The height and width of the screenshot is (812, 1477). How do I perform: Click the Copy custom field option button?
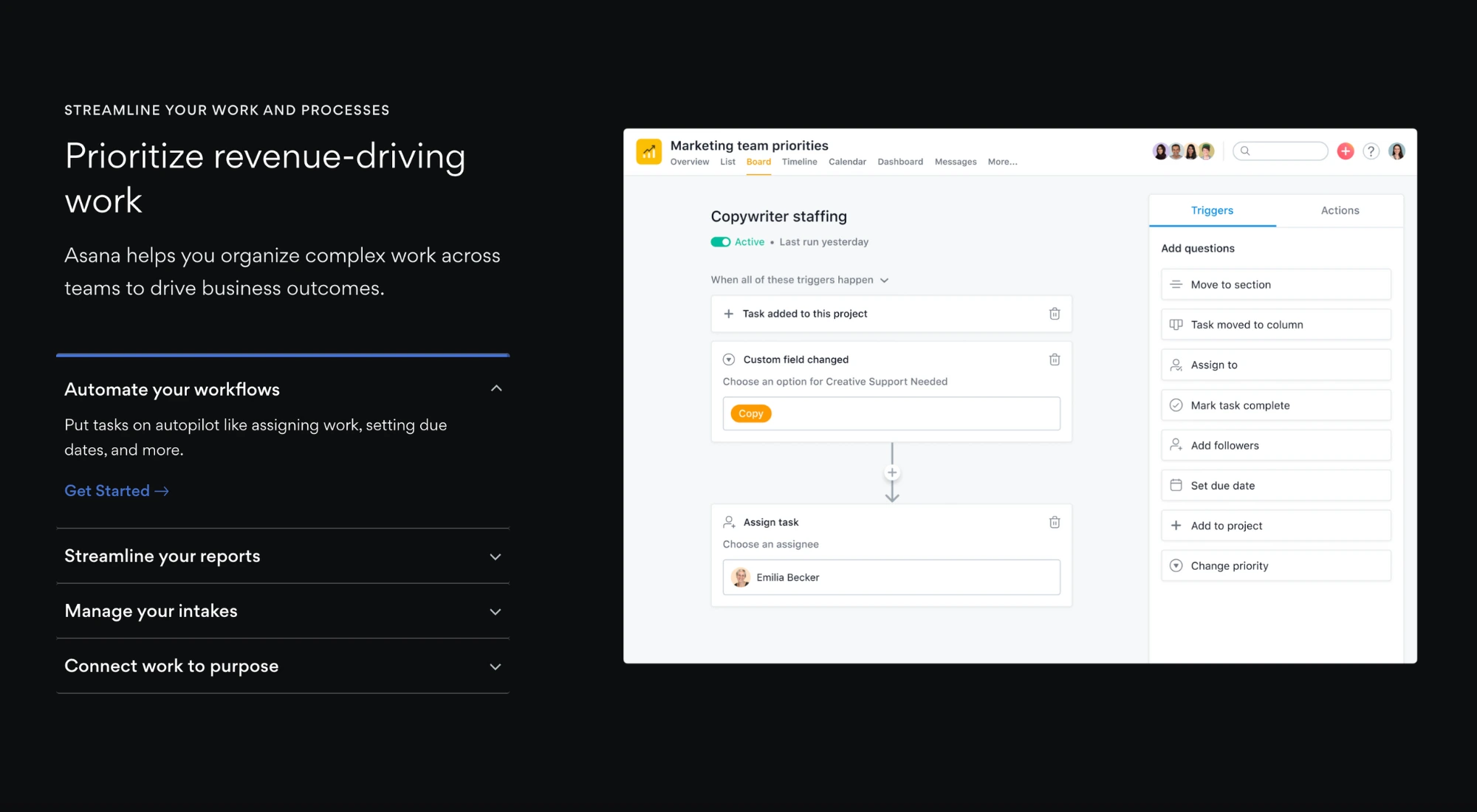coord(750,413)
